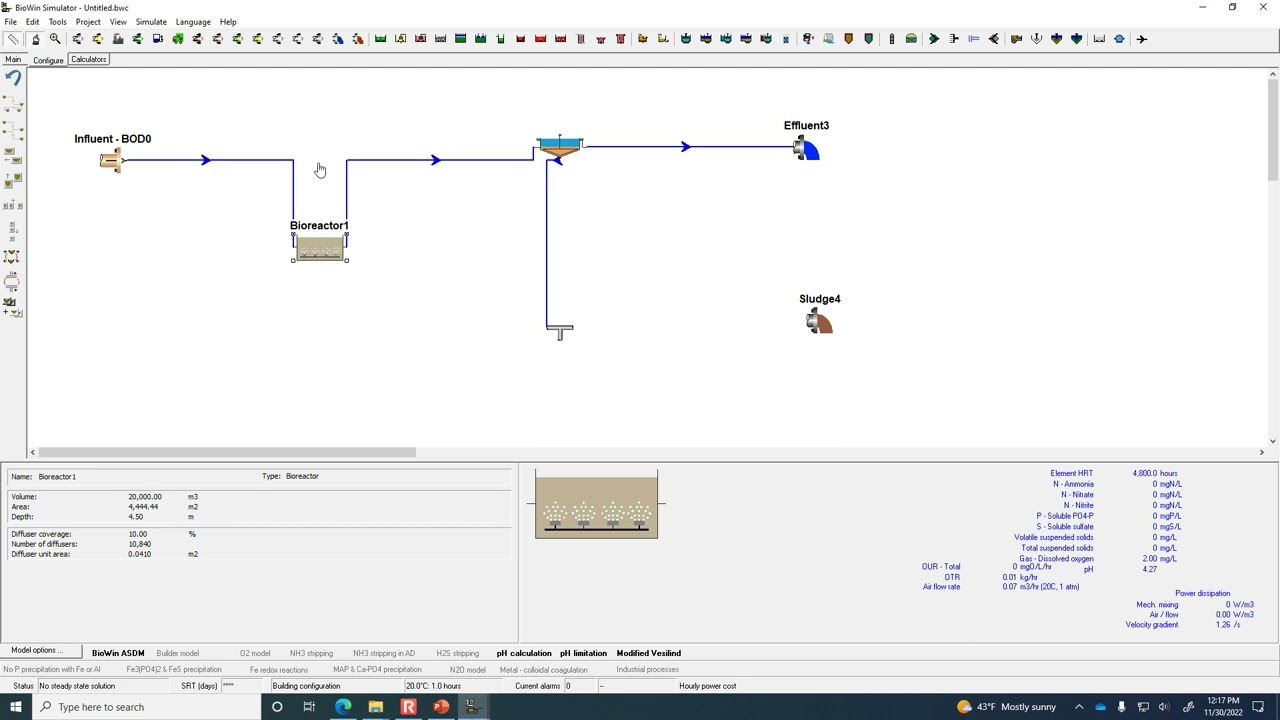Click the Fe redox reactions label
The image size is (1280, 720).
[x=279, y=670]
